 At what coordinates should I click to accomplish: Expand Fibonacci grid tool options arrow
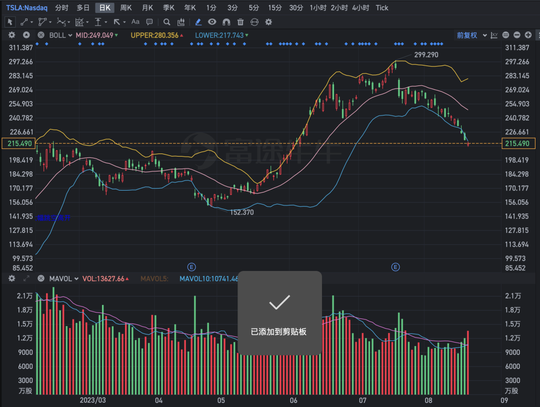tap(87, 22)
